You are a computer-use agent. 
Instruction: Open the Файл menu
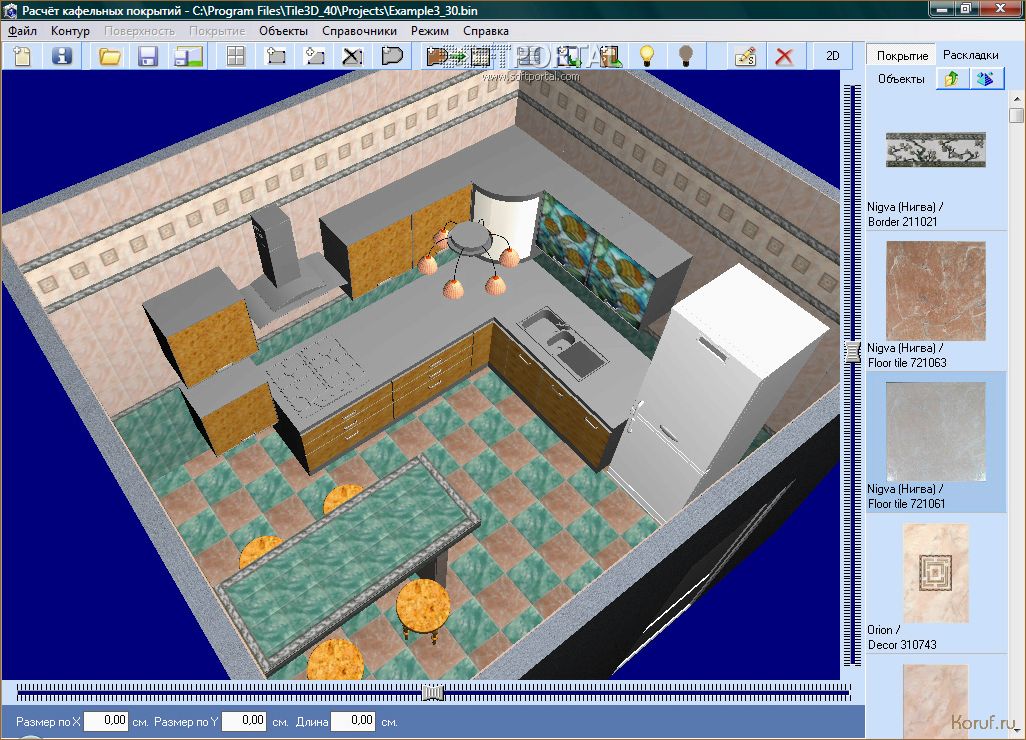coord(22,31)
